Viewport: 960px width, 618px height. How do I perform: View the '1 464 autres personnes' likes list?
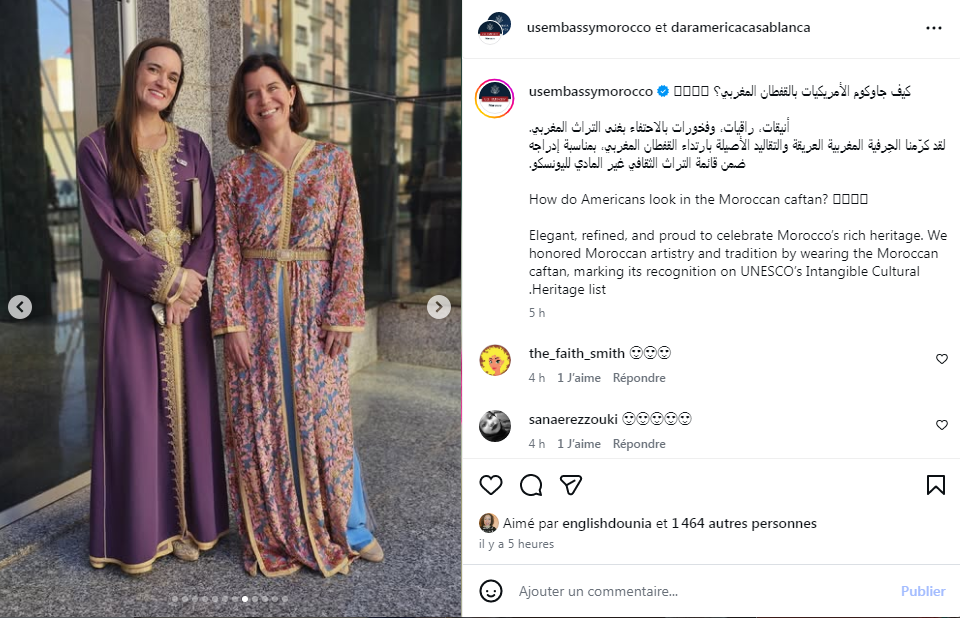tap(744, 523)
